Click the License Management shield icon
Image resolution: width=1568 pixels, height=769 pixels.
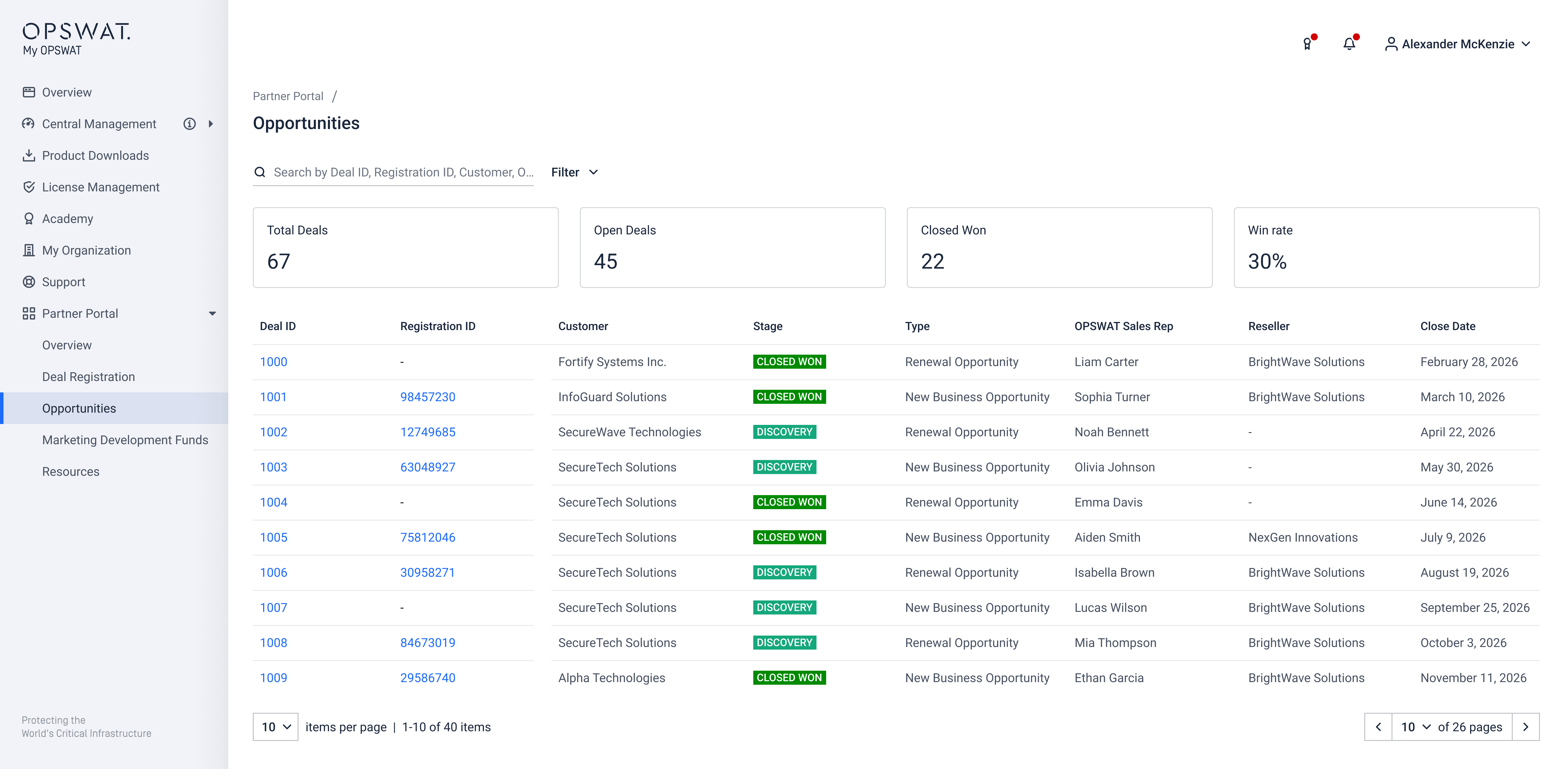click(x=29, y=187)
